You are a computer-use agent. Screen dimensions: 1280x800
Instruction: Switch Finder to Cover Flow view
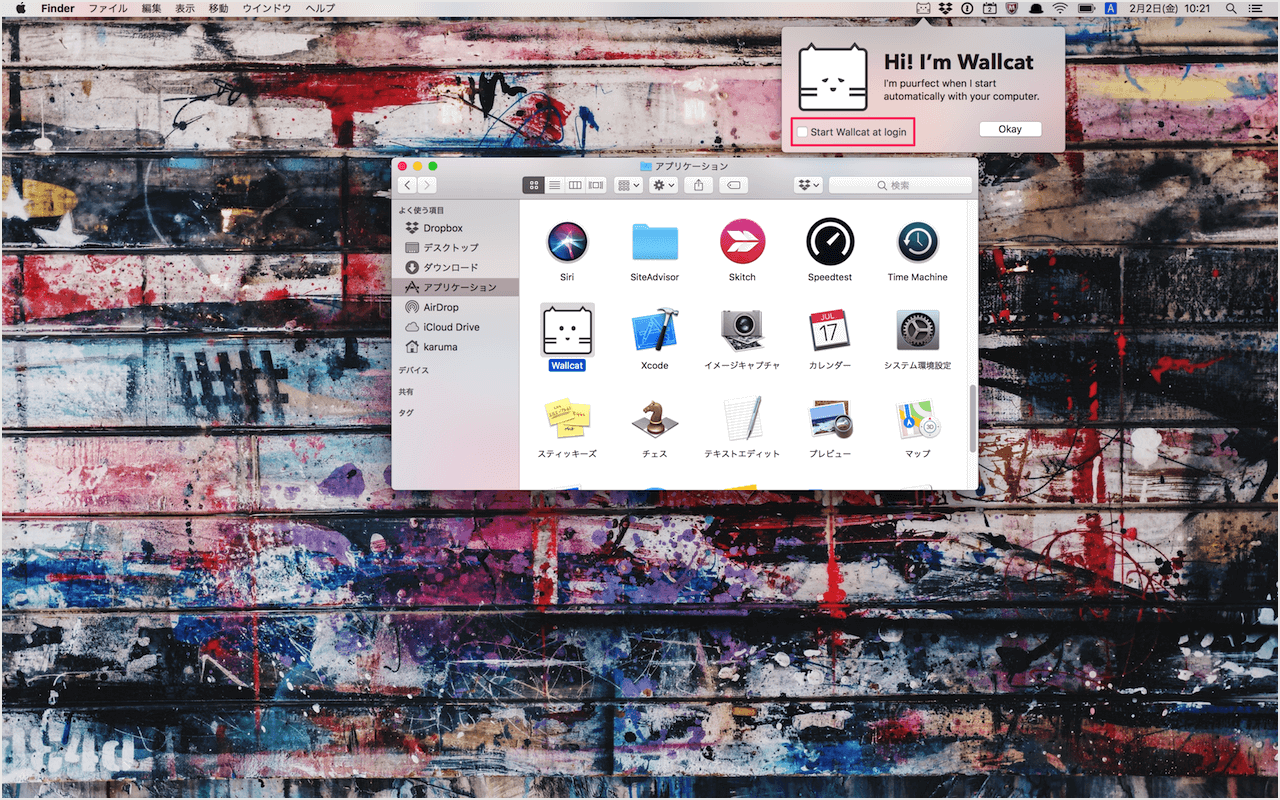(x=596, y=185)
